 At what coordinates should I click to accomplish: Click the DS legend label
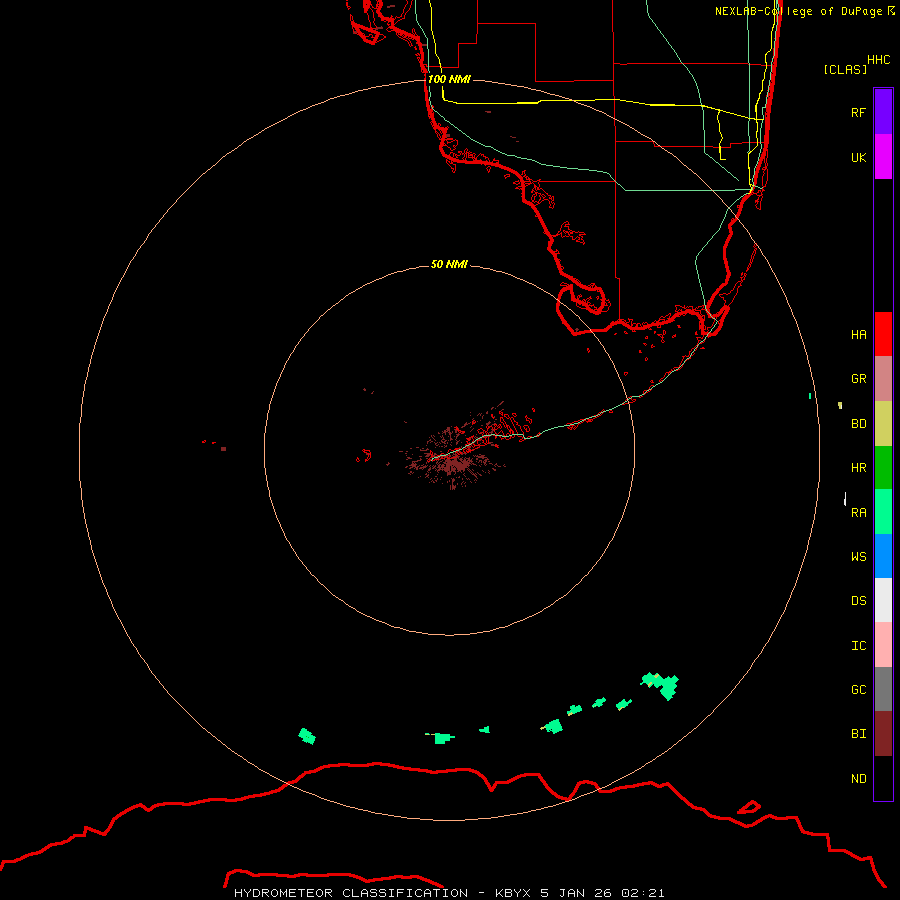858,601
